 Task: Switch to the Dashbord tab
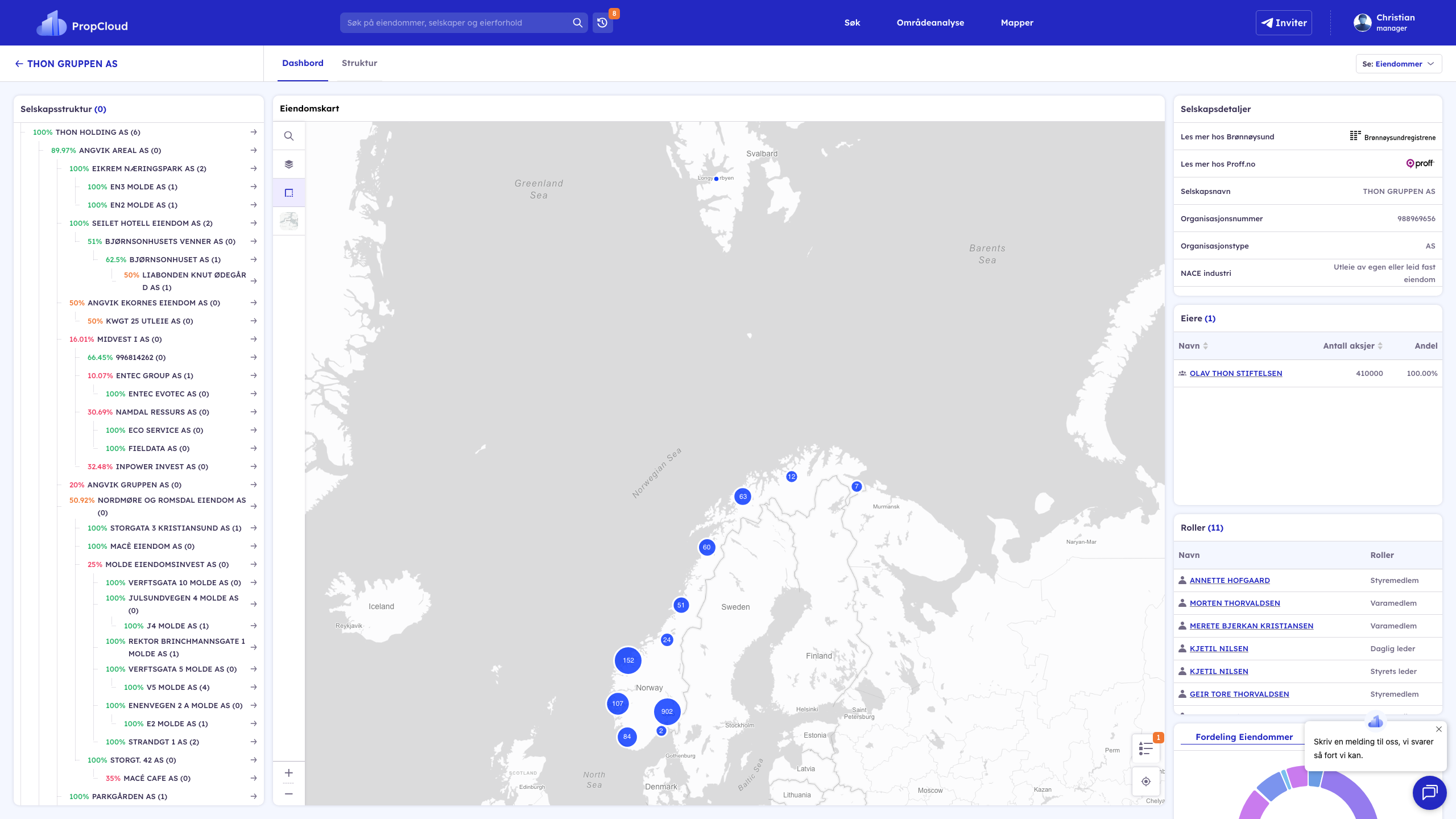[303, 63]
